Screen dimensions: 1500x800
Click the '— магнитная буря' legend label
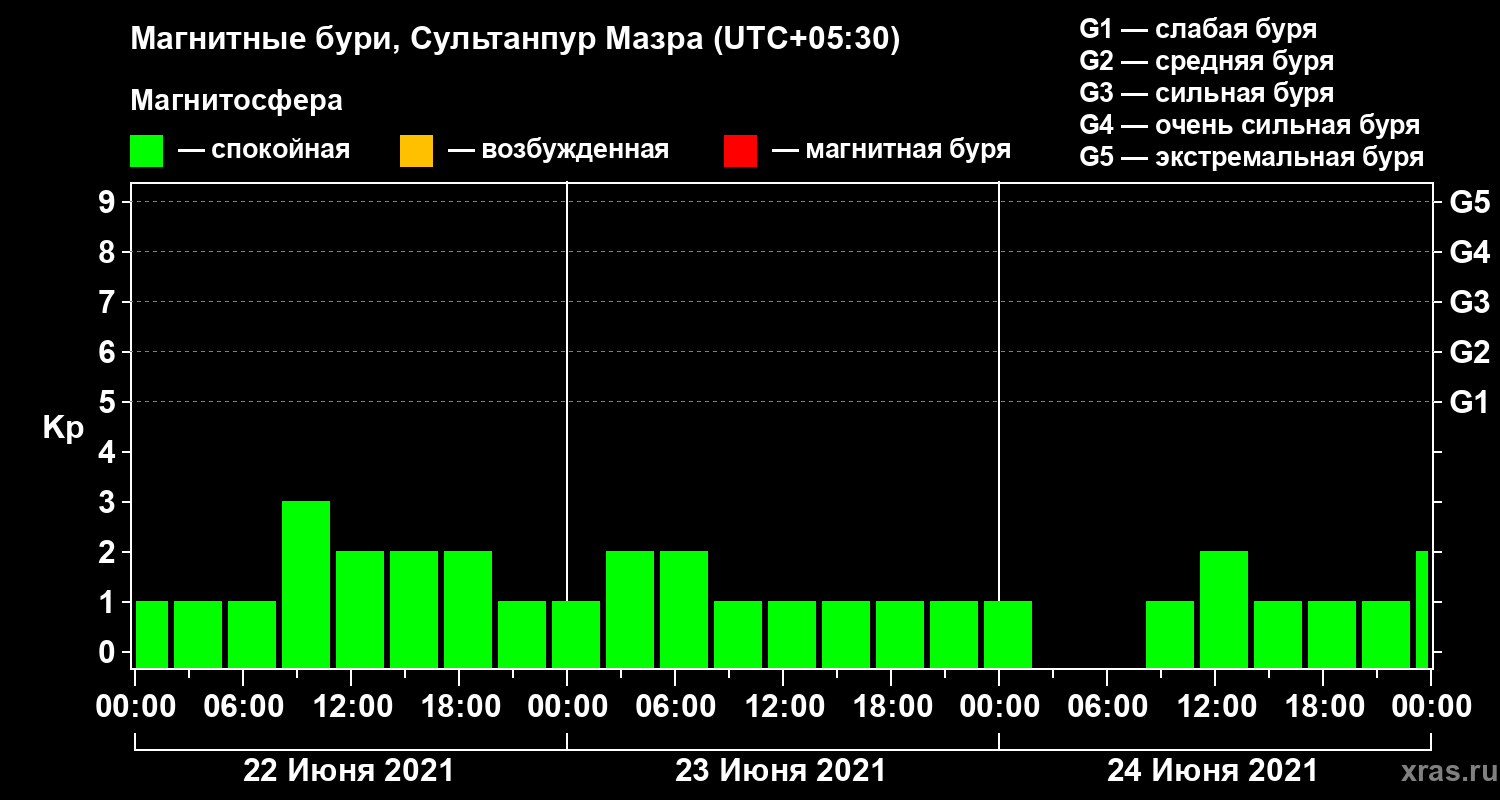click(892, 151)
